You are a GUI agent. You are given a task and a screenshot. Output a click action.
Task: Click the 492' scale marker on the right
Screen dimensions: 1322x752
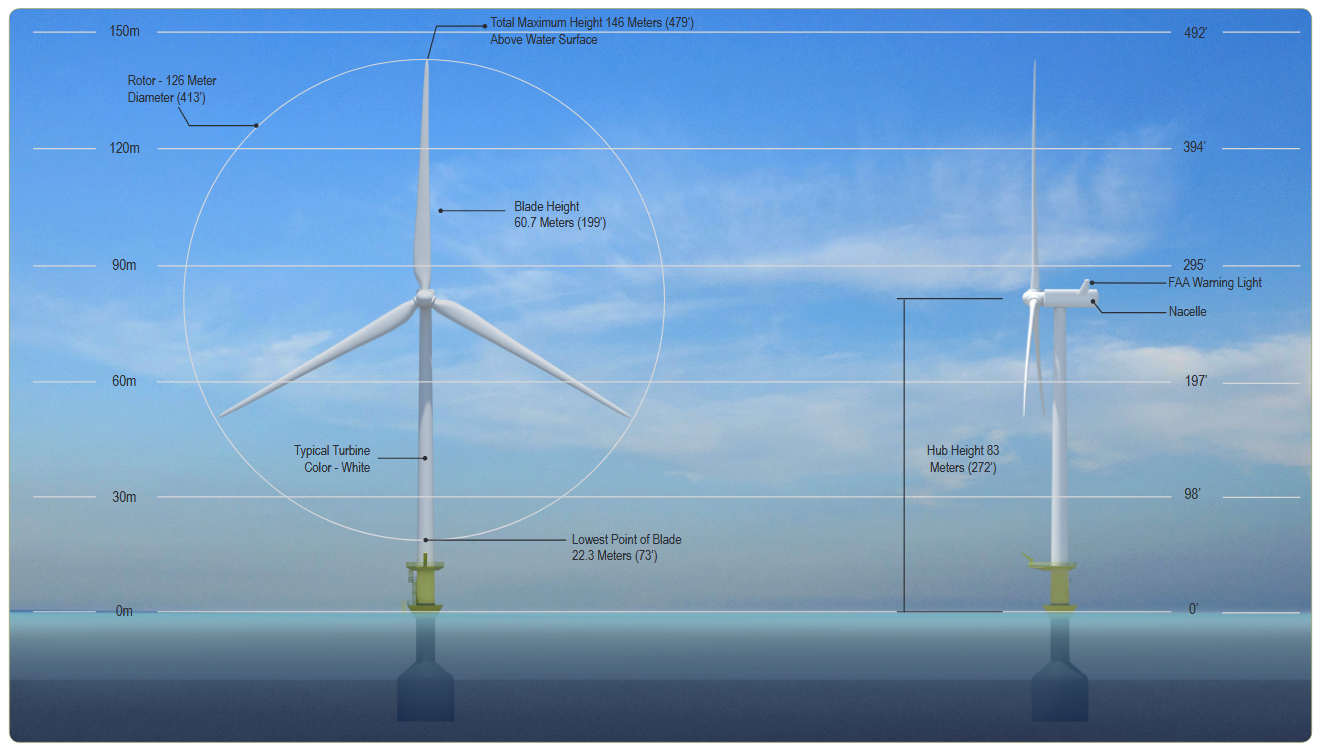click(1195, 32)
